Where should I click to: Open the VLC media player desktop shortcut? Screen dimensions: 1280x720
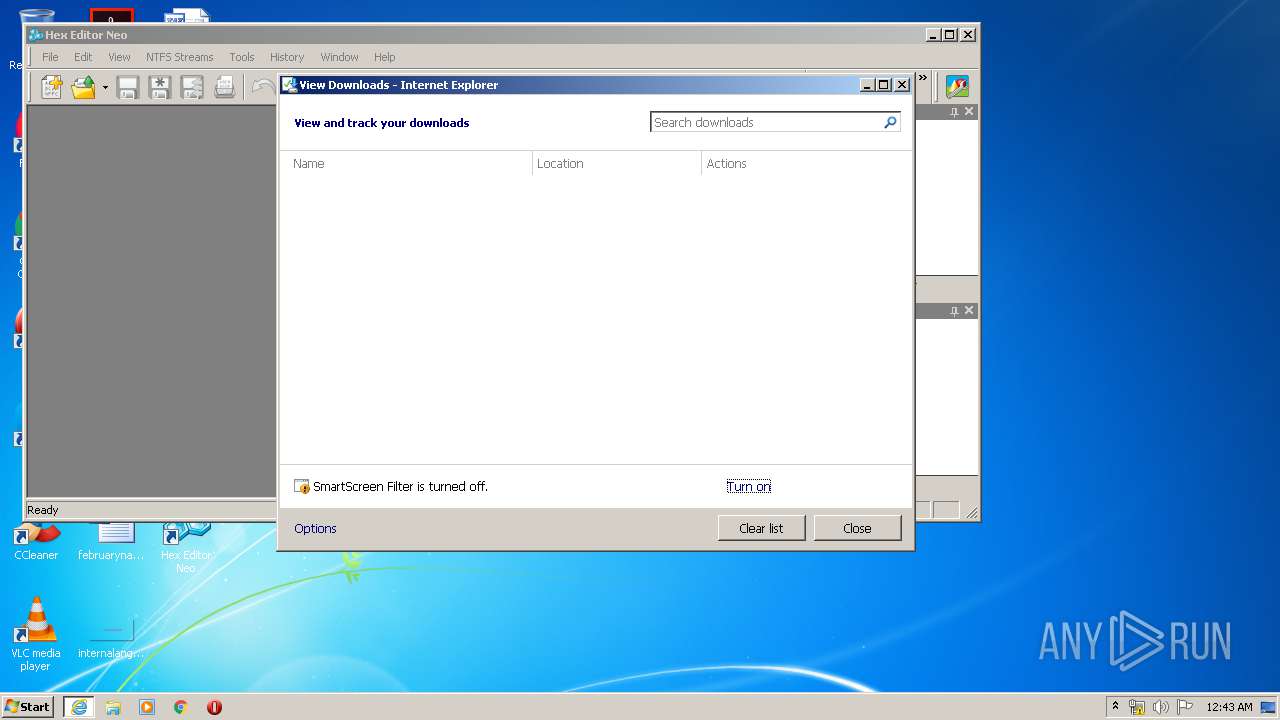tap(35, 634)
